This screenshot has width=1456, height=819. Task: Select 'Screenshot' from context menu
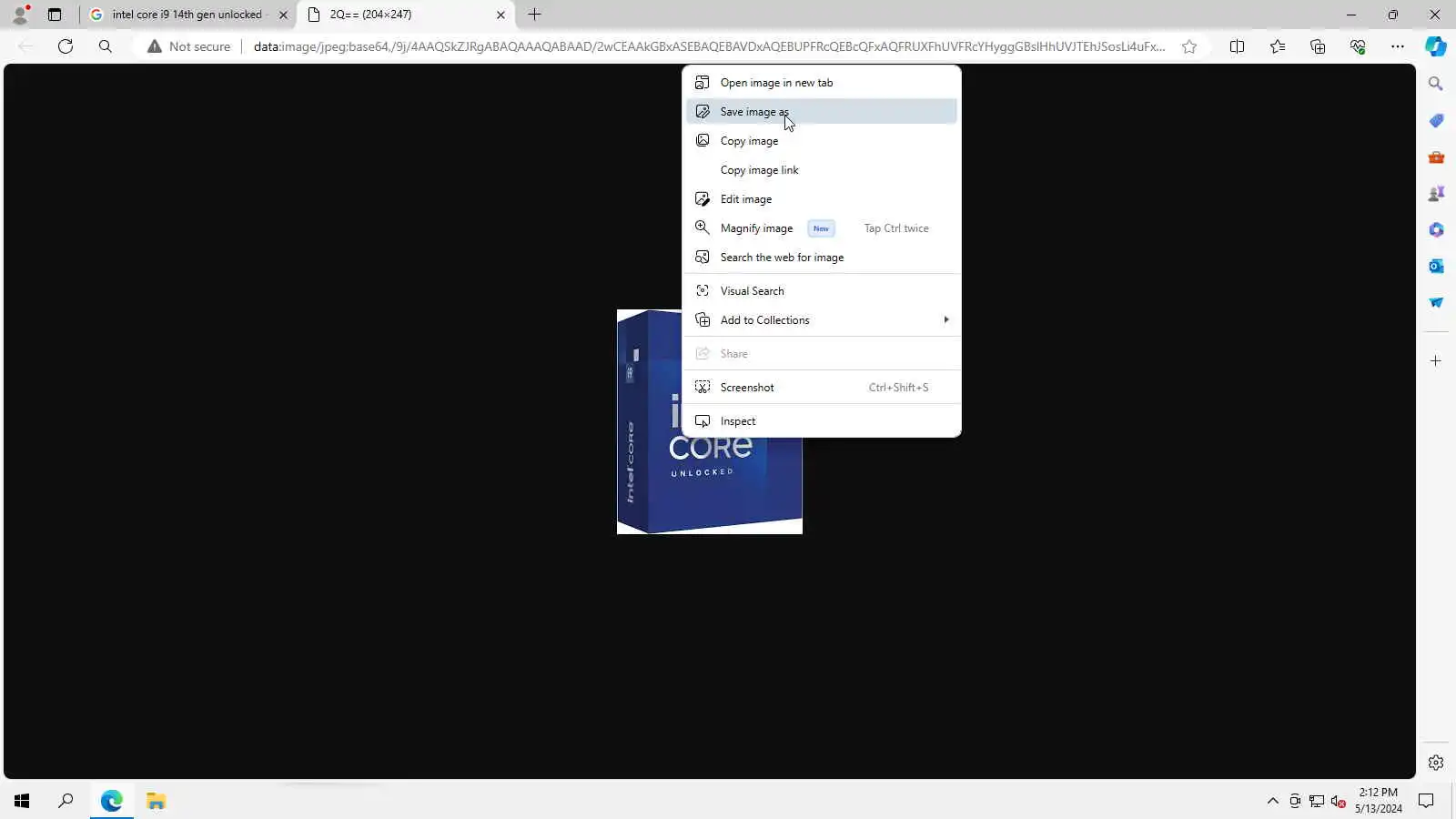(821, 388)
